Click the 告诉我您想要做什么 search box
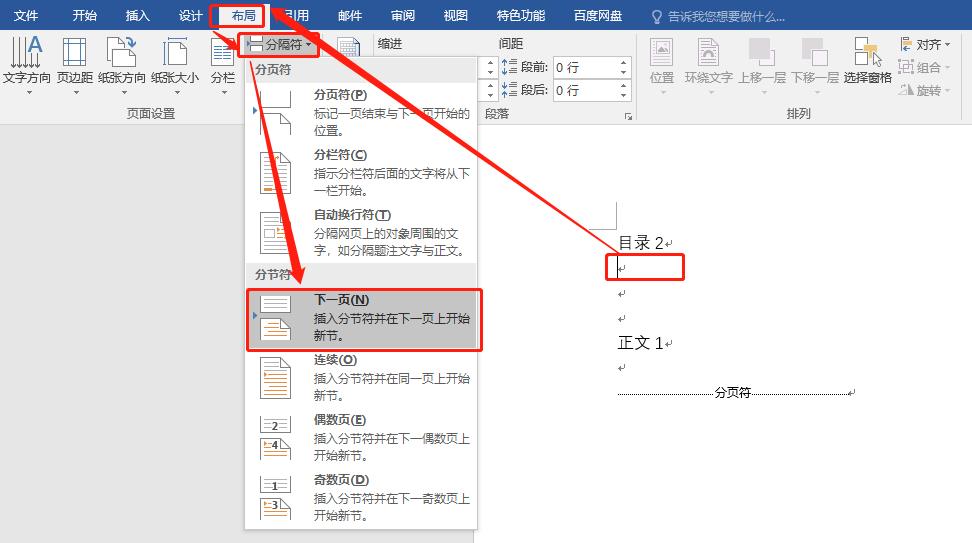 pos(719,17)
